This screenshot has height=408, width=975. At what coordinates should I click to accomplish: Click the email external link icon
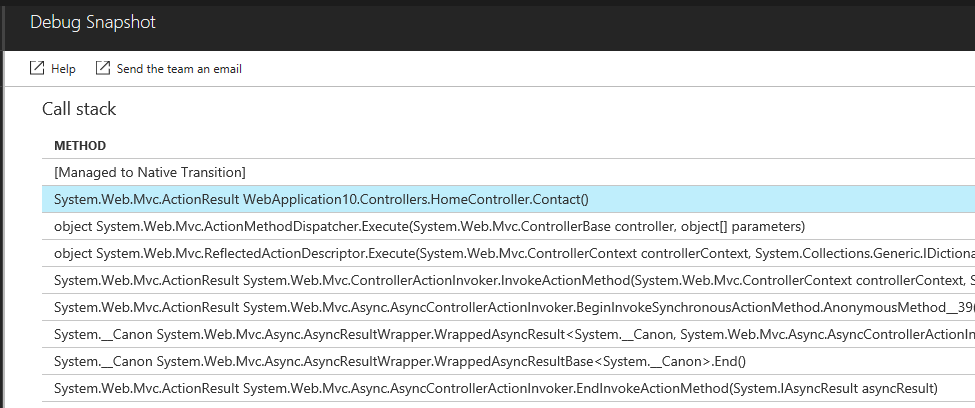point(103,68)
